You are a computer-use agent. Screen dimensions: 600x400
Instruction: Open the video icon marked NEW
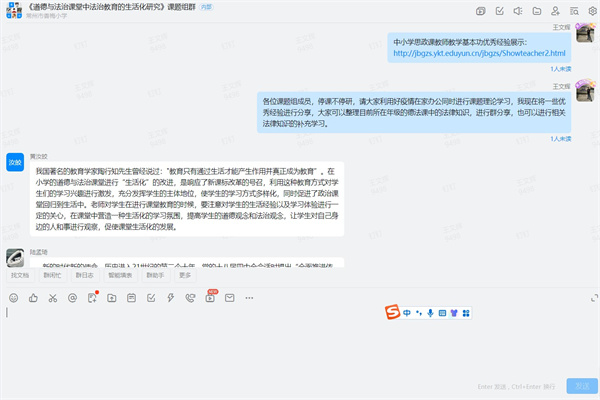coord(209,297)
